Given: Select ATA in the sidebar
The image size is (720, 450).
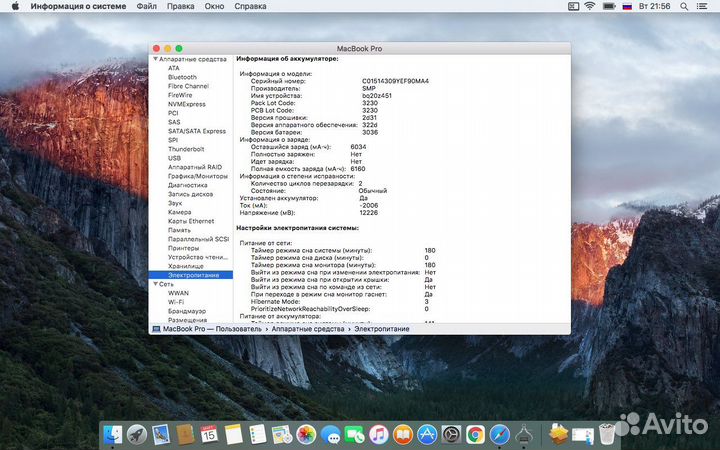Looking at the screenshot, I should pyautogui.click(x=174, y=68).
